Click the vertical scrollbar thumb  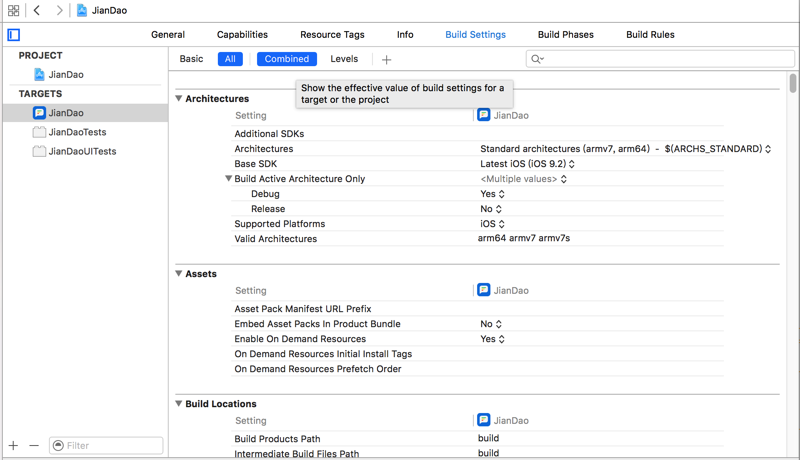click(793, 84)
